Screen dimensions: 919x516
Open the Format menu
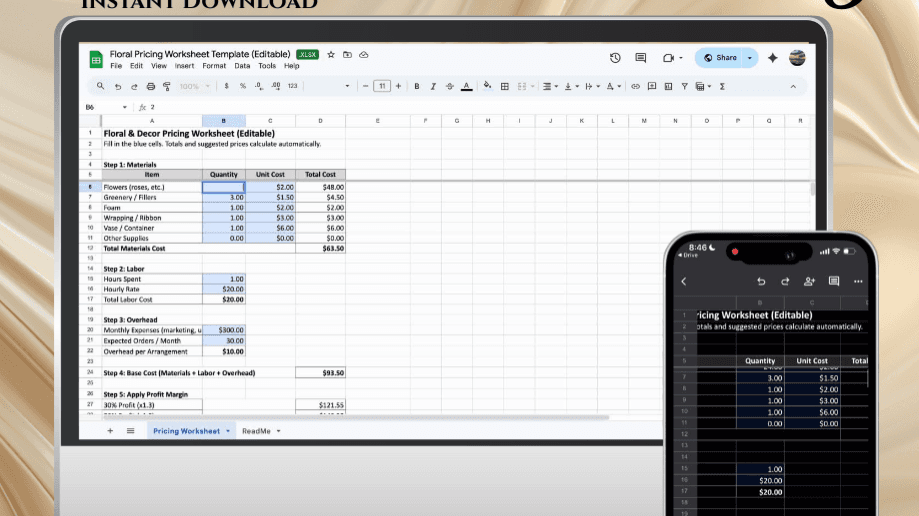(214, 66)
